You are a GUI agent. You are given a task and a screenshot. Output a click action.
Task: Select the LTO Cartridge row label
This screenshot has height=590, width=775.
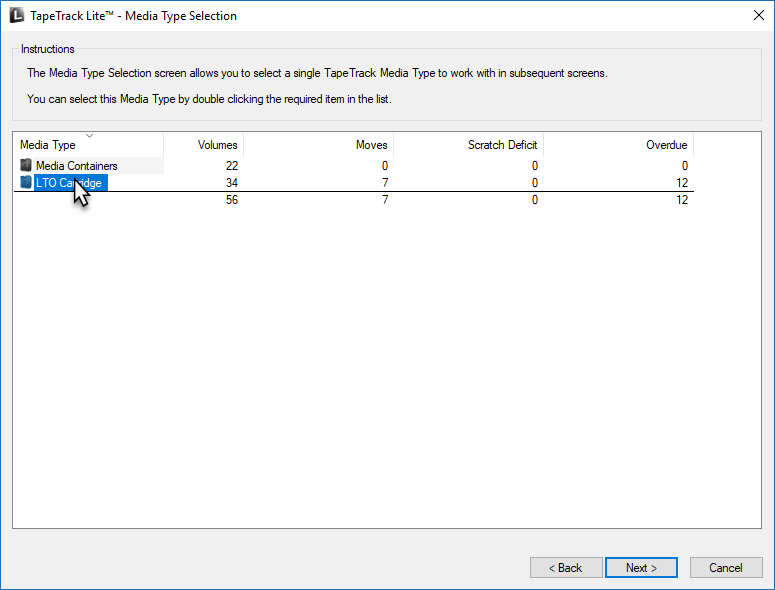click(69, 183)
